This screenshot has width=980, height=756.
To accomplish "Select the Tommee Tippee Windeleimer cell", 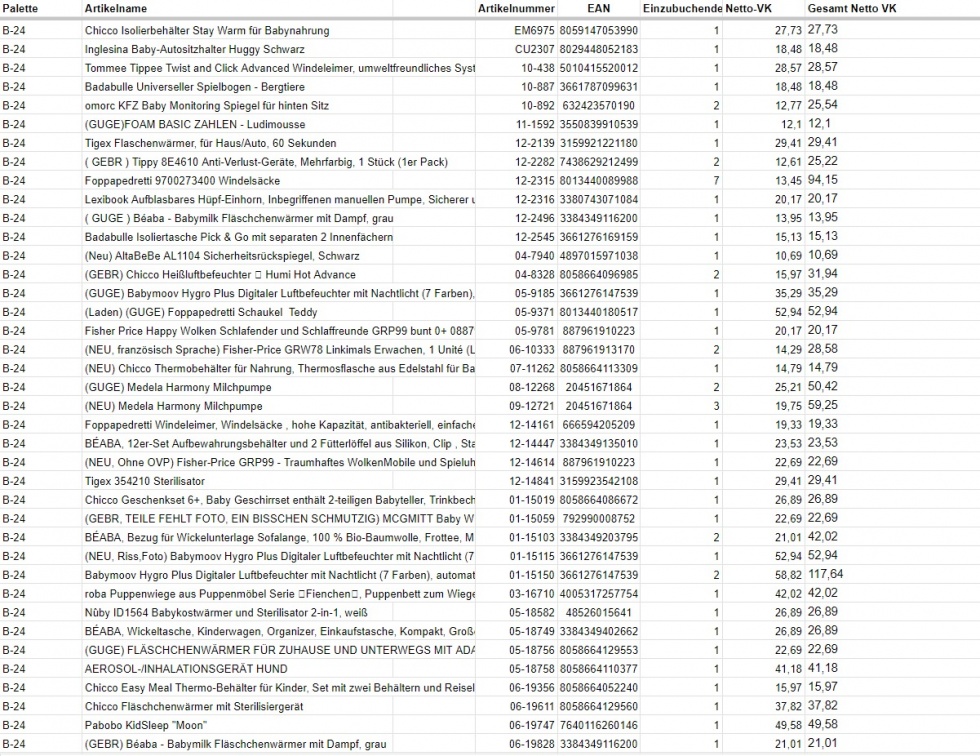I will point(279,68).
